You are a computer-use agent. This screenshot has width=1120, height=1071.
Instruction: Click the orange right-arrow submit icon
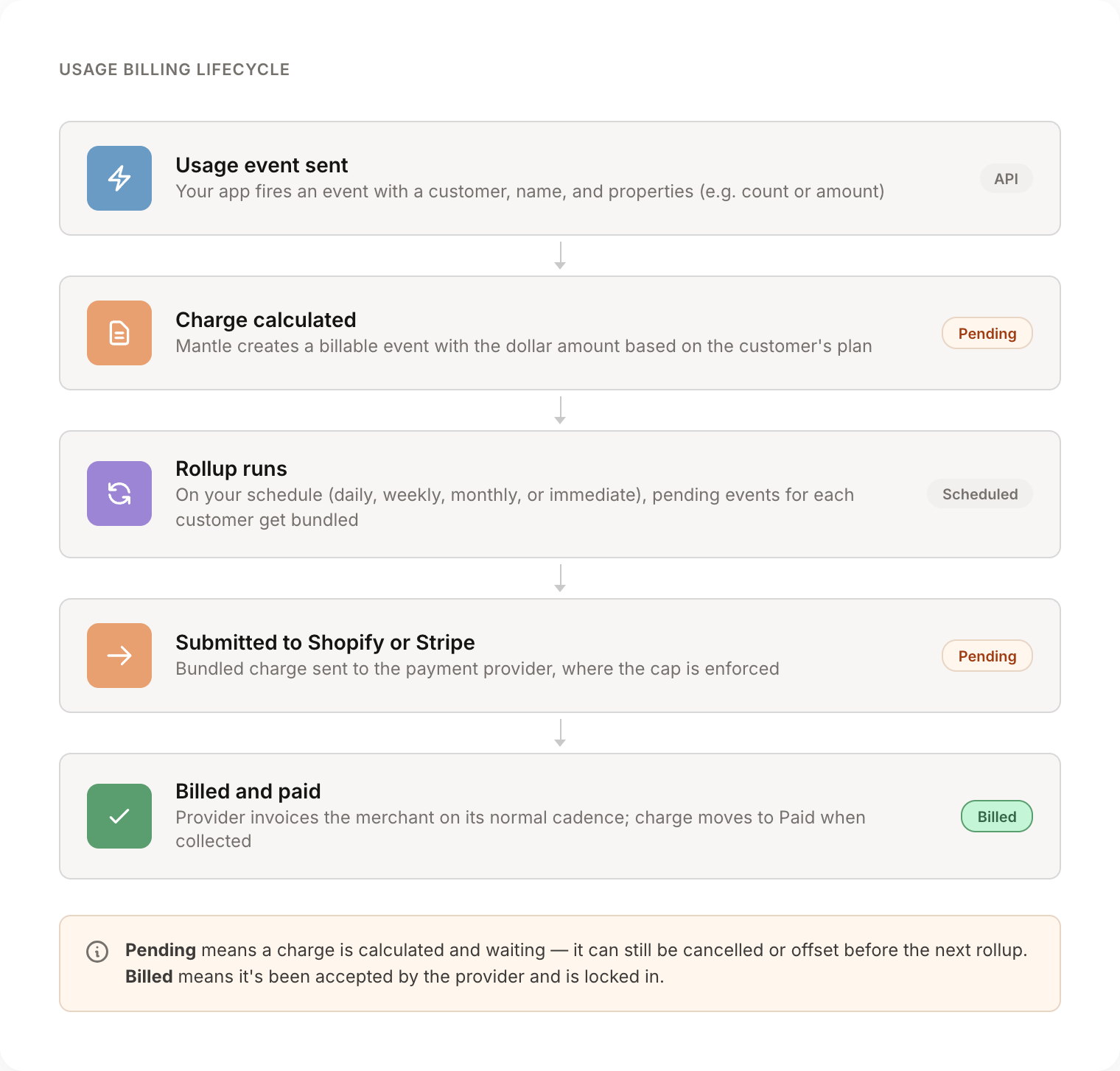coord(119,656)
